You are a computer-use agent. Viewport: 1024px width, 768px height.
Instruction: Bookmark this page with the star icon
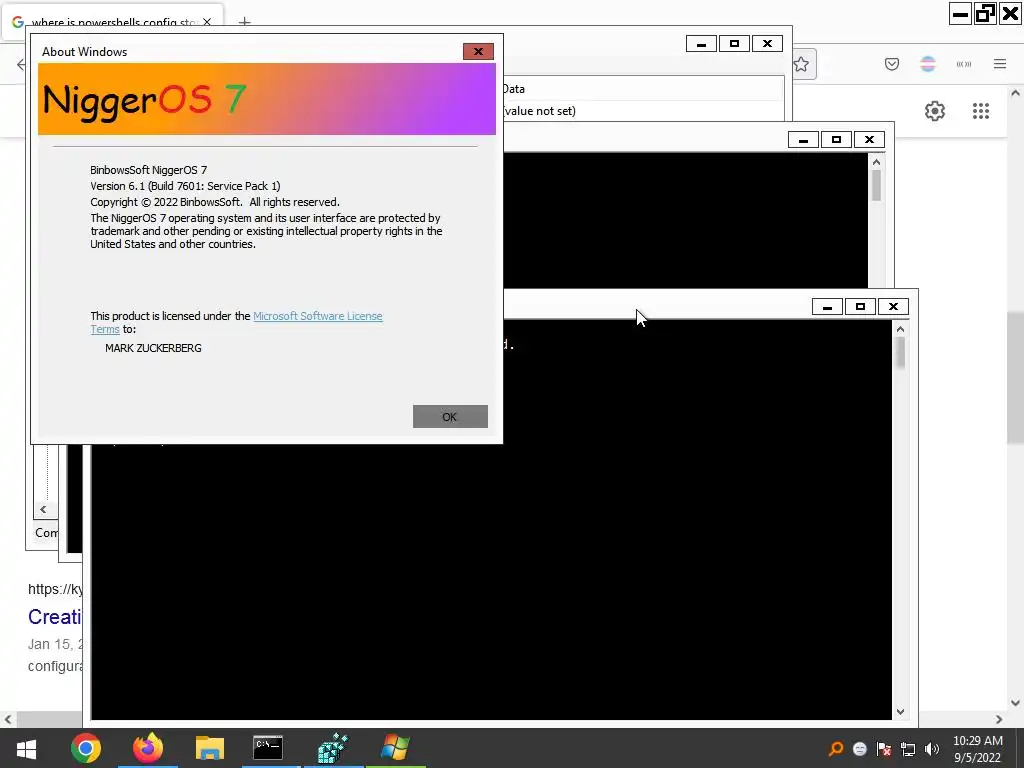(x=801, y=64)
